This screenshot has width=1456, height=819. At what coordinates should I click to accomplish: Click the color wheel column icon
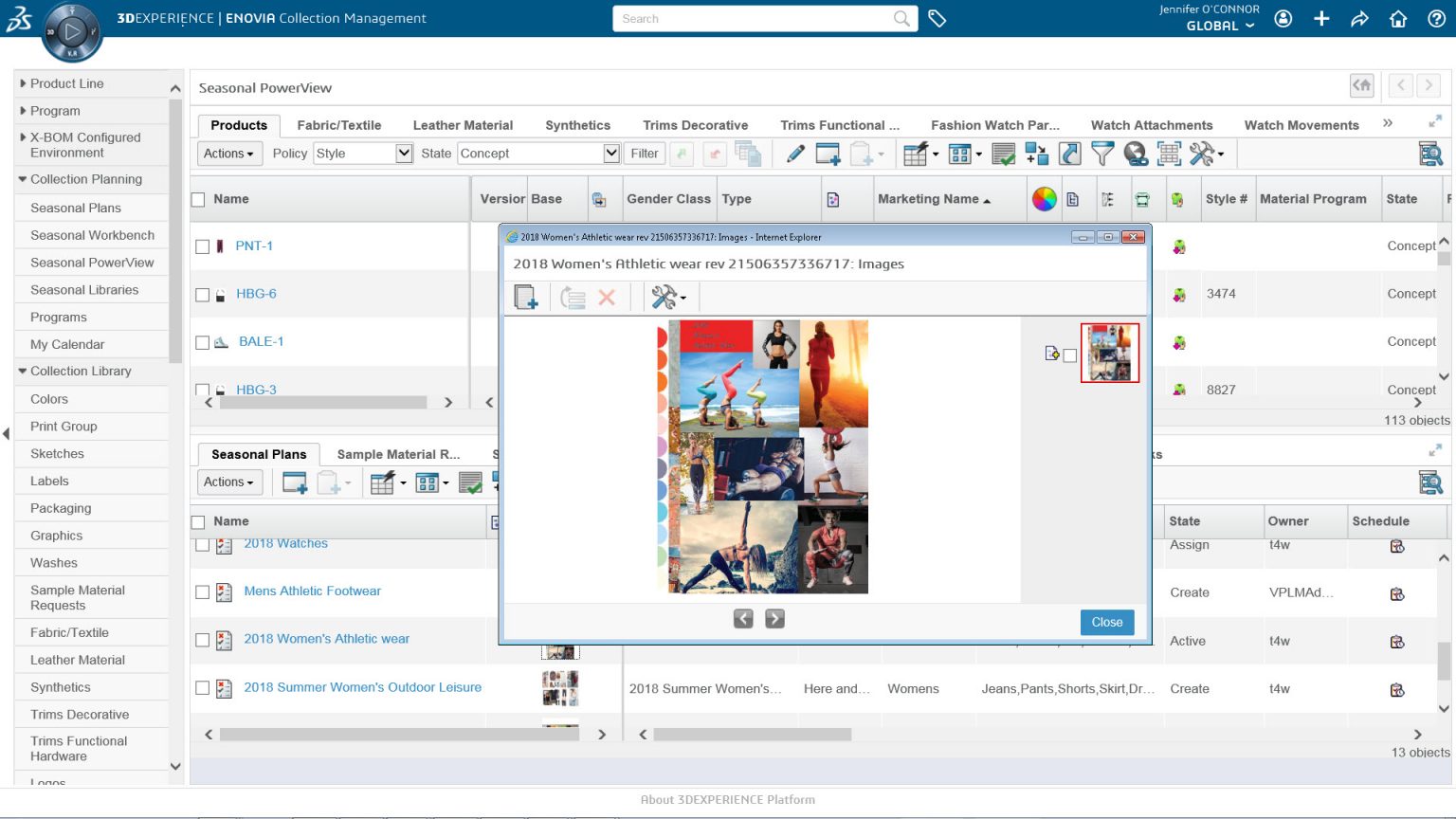pyautogui.click(x=1044, y=199)
